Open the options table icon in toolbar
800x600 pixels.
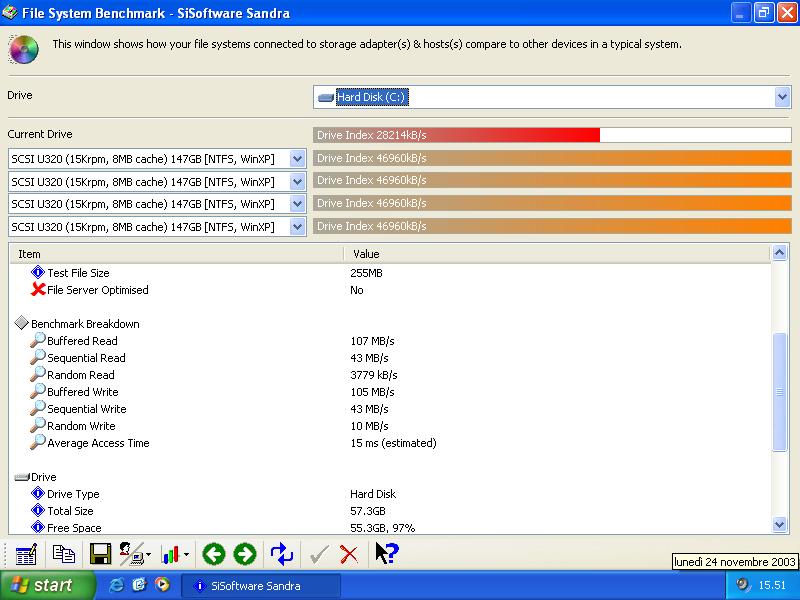click(26, 555)
